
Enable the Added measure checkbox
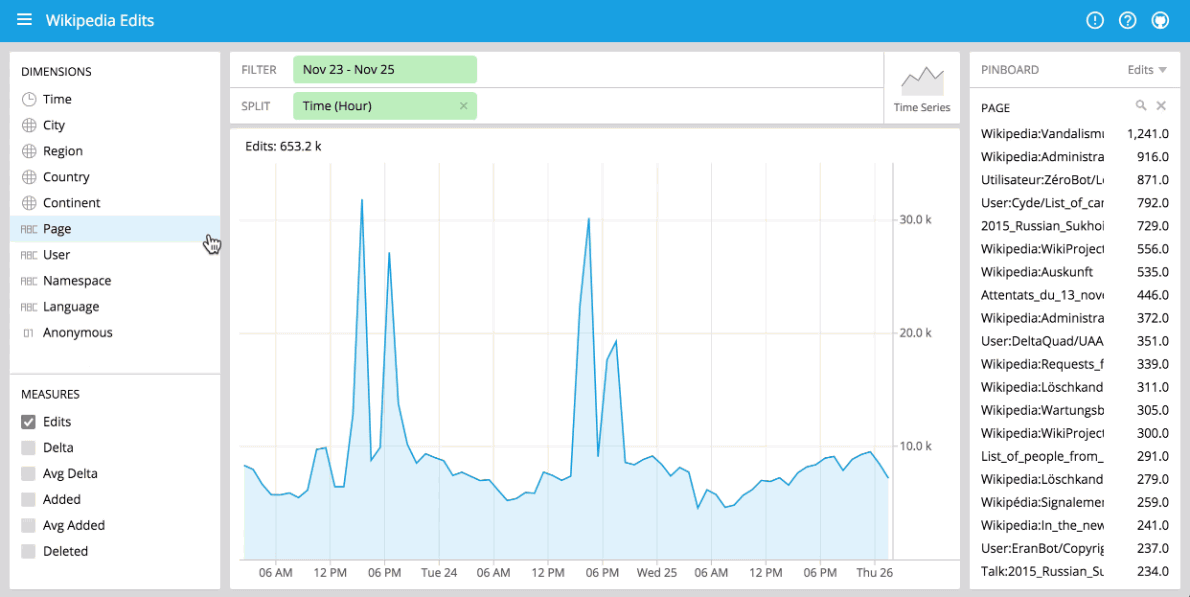(x=28, y=499)
